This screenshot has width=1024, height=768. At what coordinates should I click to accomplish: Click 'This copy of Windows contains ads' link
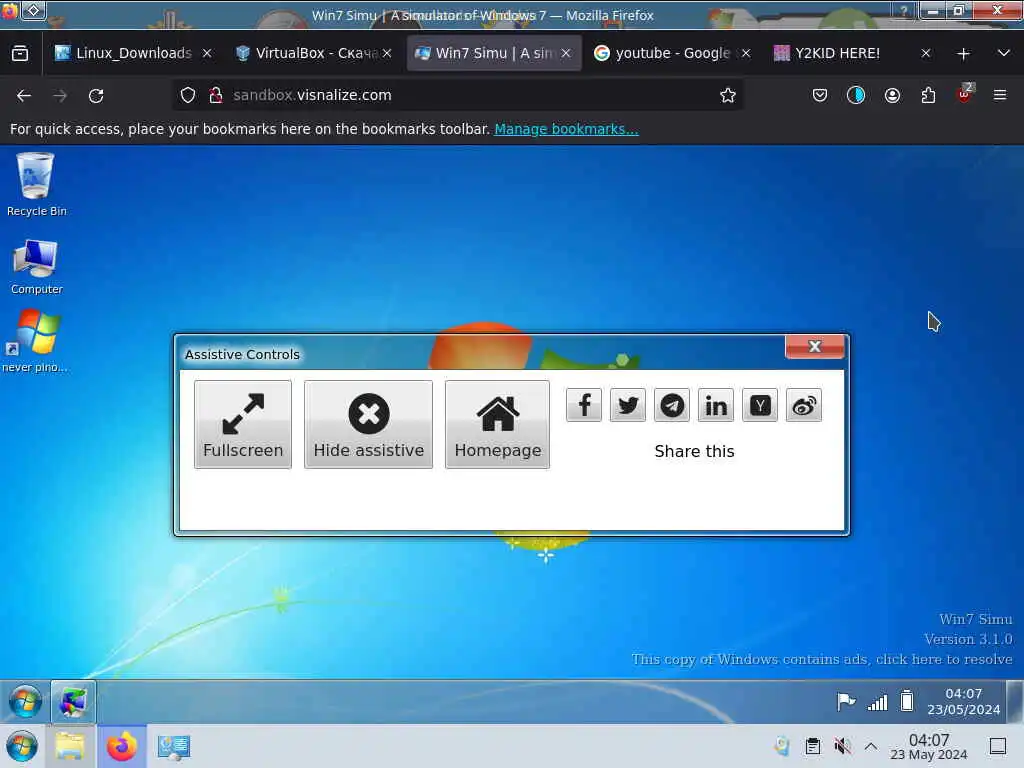tap(822, 659)
